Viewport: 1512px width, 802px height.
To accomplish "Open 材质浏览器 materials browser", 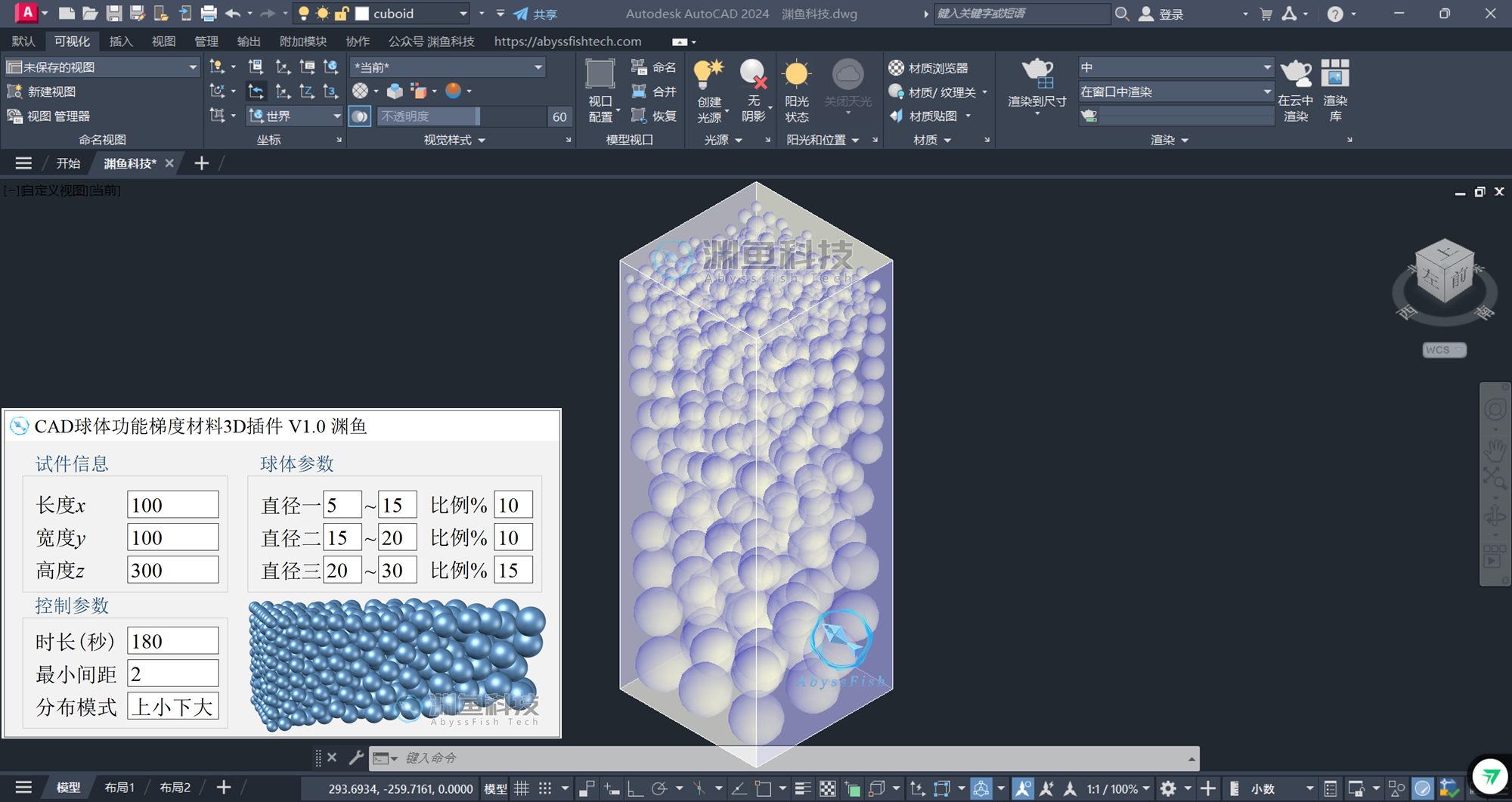I will coord(928,67).
